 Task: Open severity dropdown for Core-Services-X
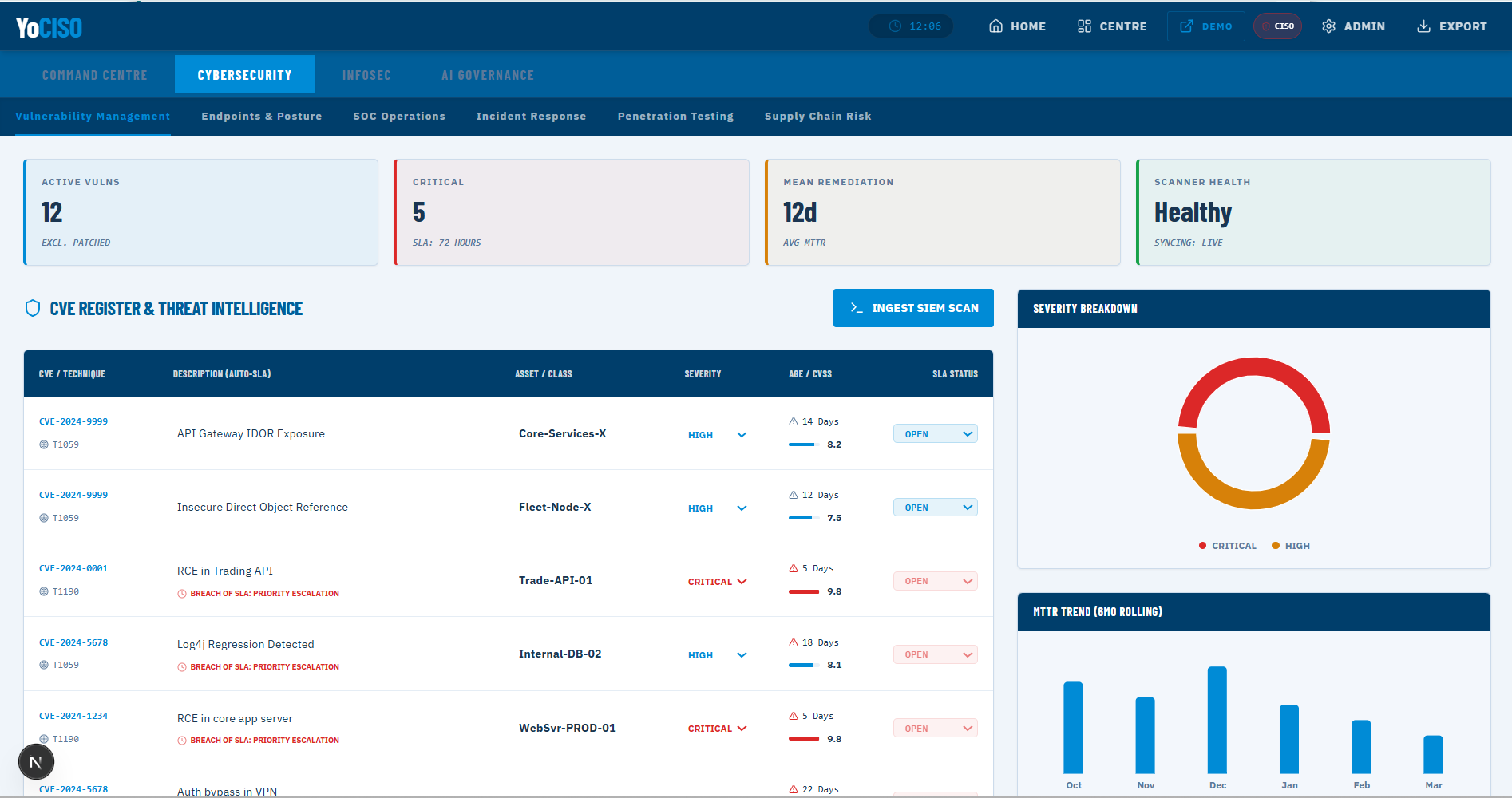click(718, 435)
